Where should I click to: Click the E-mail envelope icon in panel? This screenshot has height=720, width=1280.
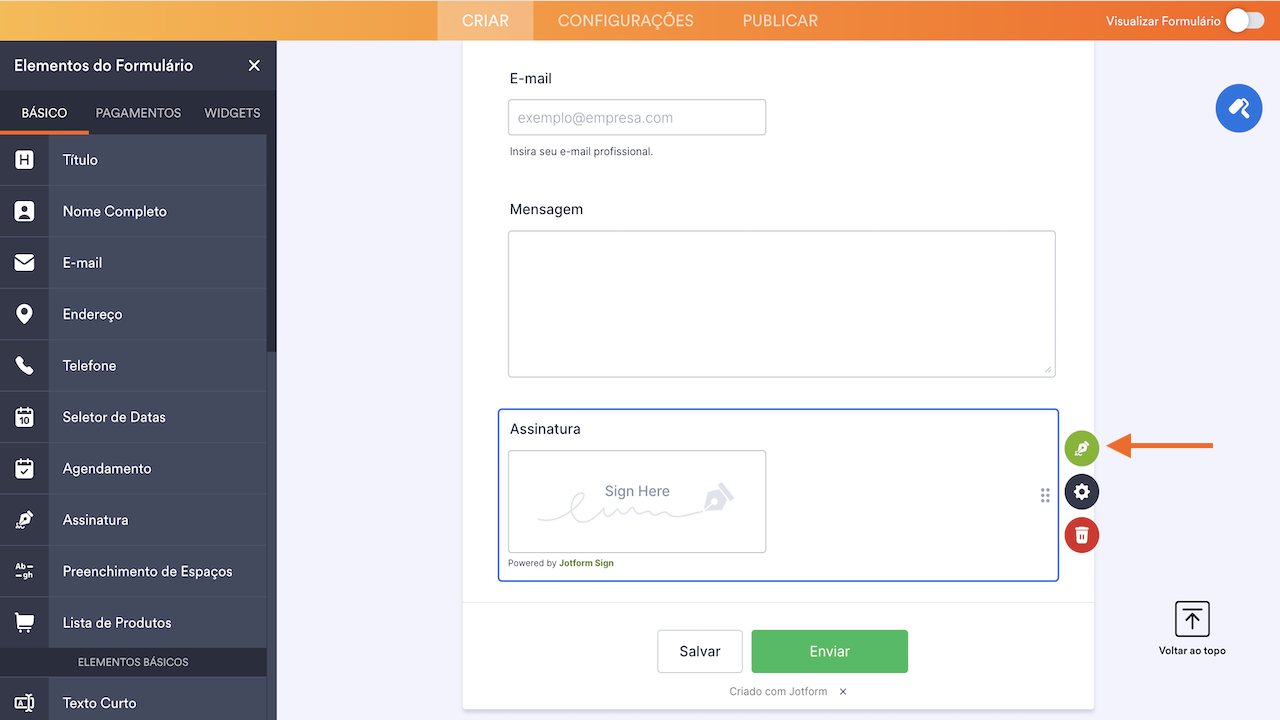pyautogui.click(x=24, y=262)
